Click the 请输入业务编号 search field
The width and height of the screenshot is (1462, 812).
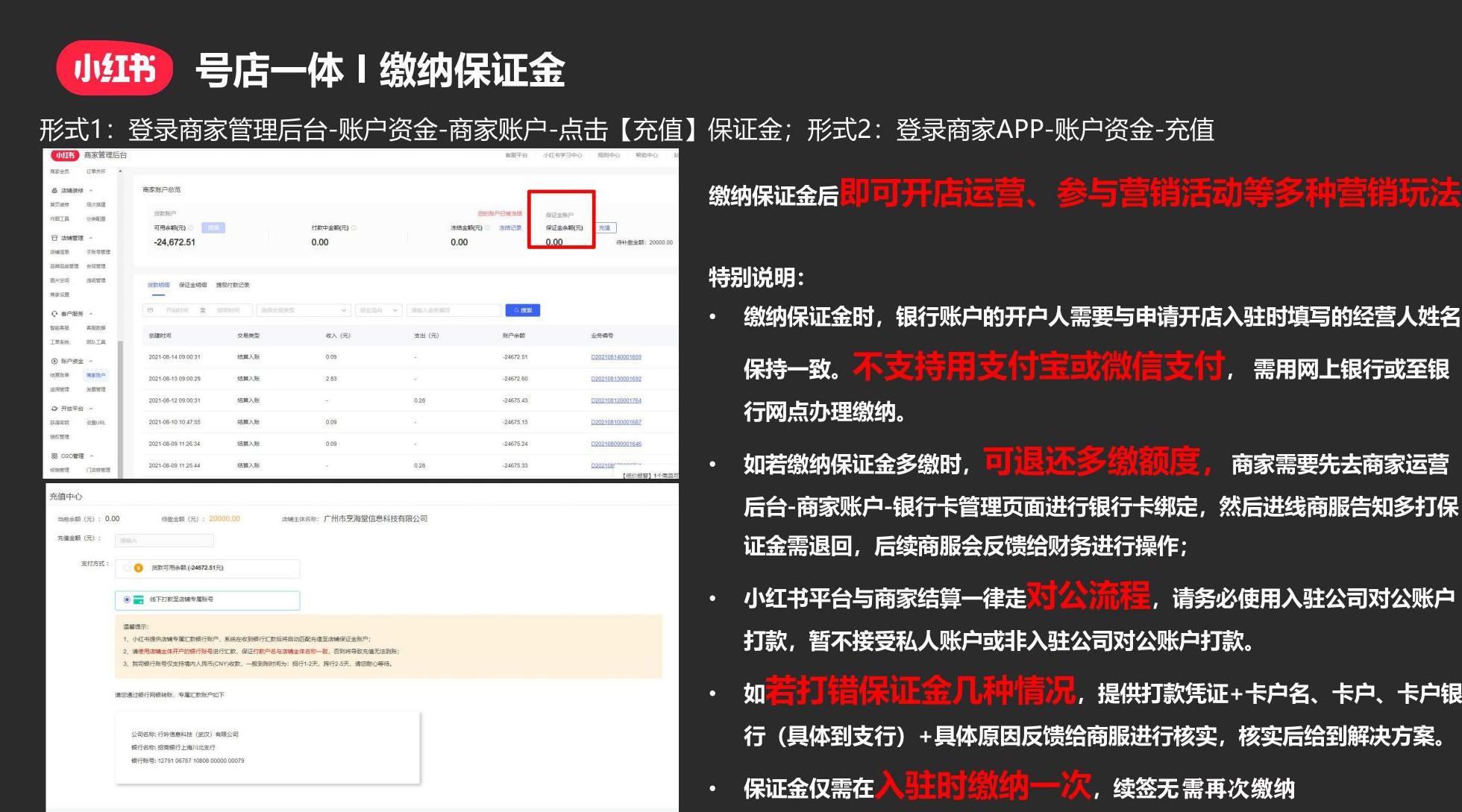coord(454,310)
